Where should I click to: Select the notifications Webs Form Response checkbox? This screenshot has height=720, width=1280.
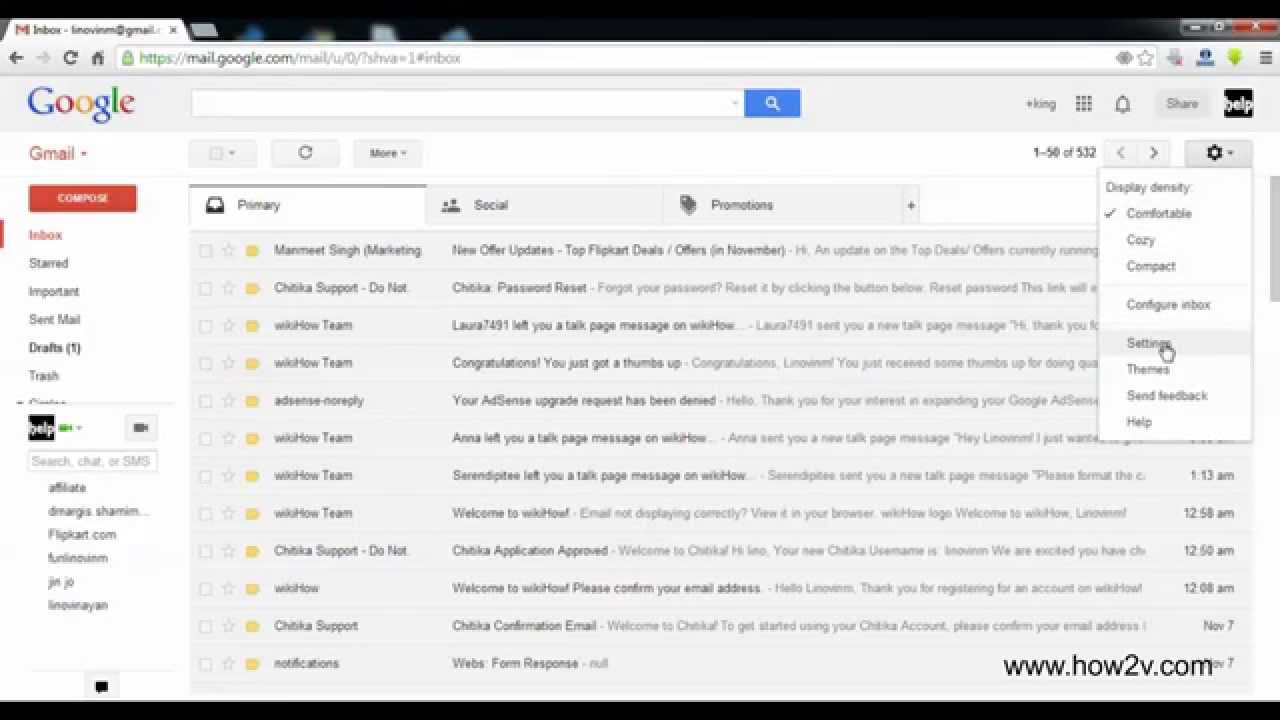pyautogui.click(x=205, y=664)
